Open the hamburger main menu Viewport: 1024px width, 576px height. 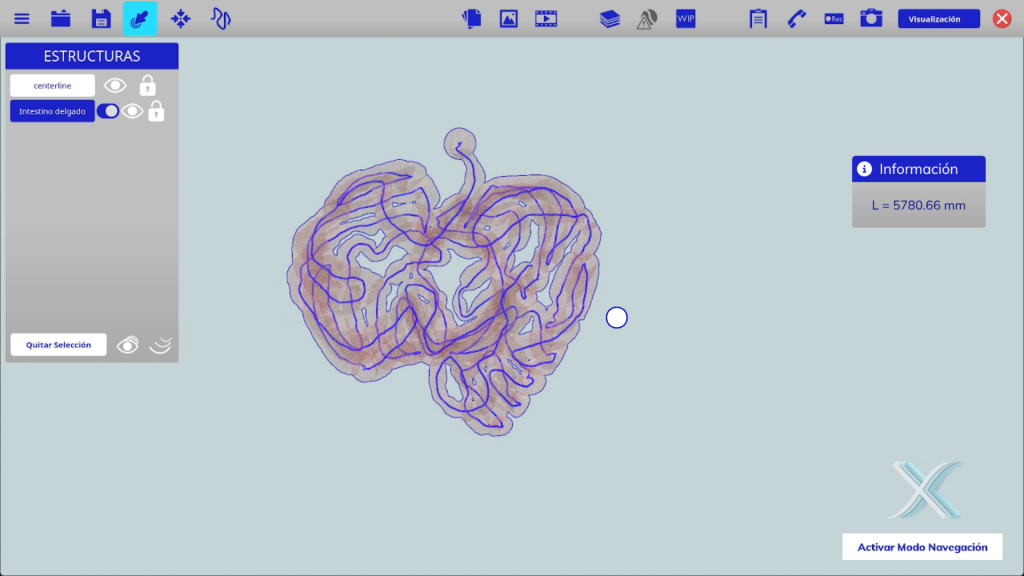[21, 18]
